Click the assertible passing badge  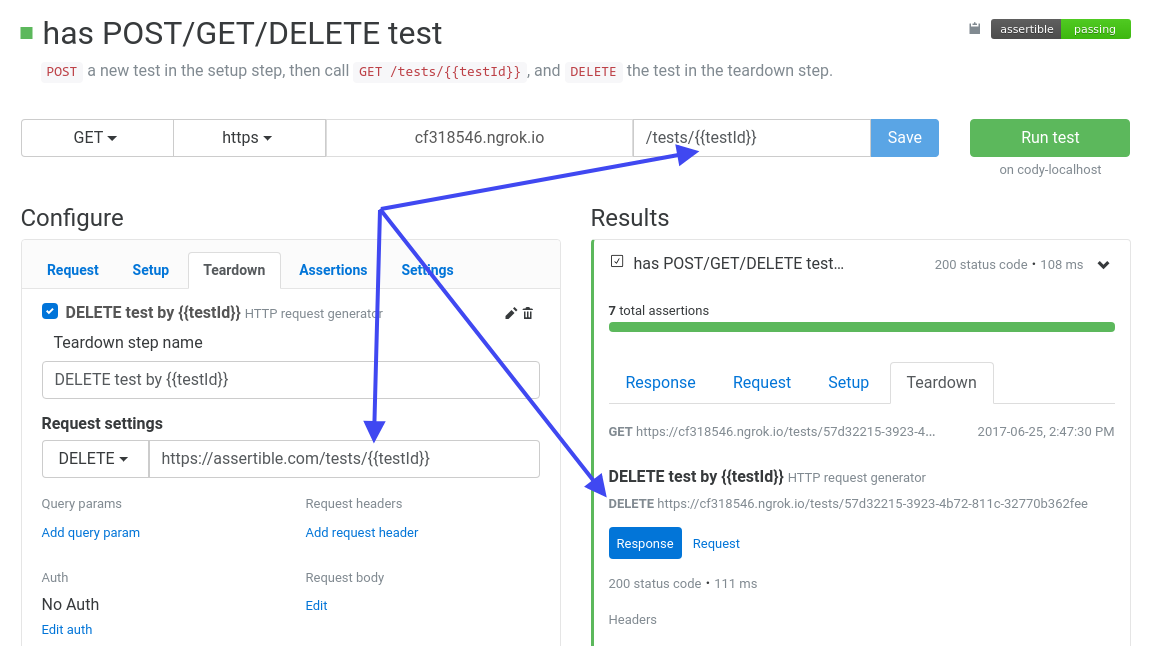tap(1060, 29)
